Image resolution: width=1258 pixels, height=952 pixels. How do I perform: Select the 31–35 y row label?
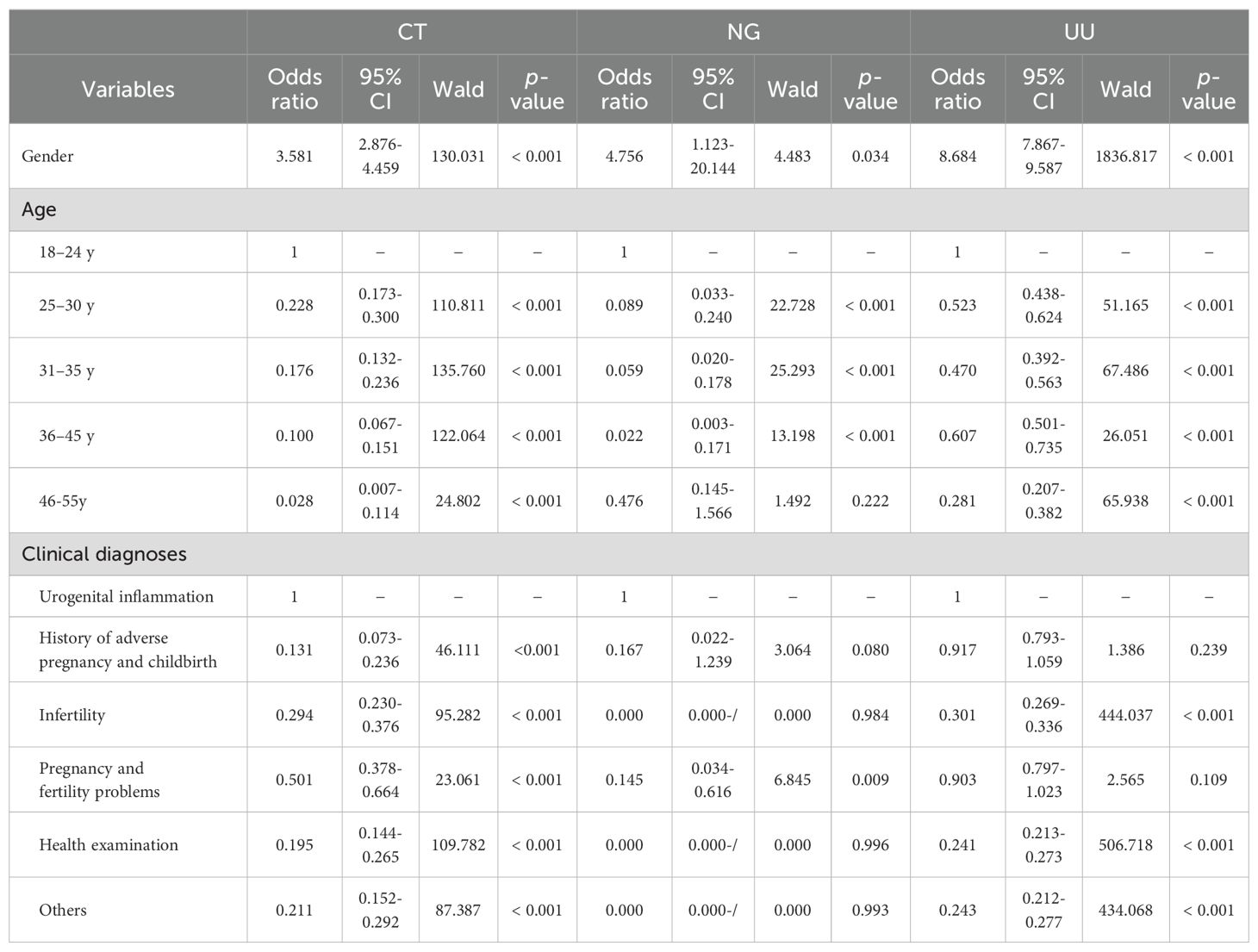(x=66, y=370)
